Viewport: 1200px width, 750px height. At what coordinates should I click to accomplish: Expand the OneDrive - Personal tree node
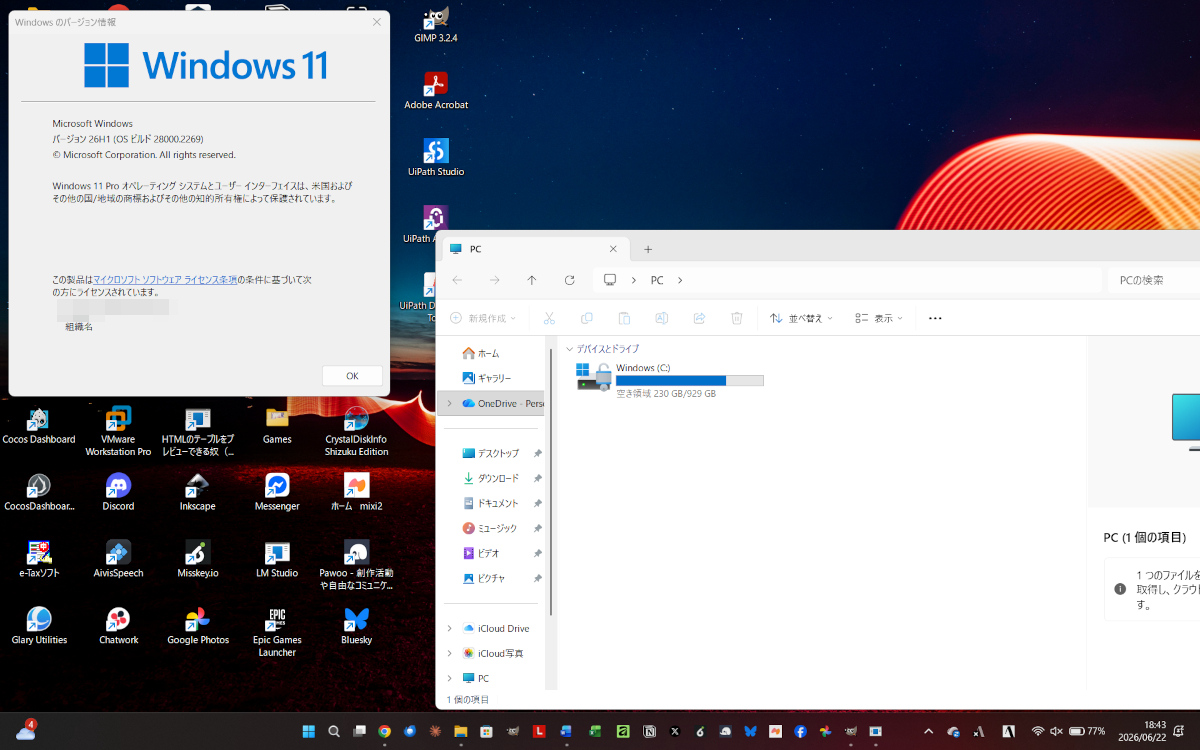click(449, 403)
